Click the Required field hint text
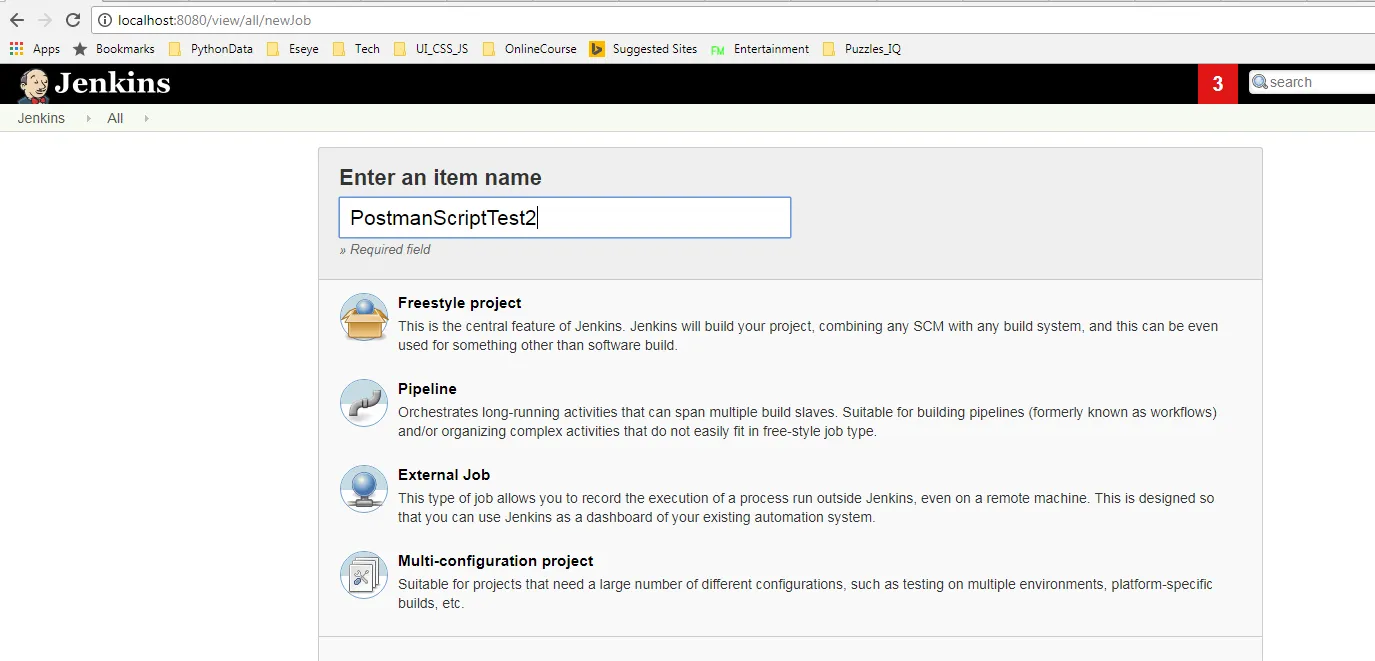 385,249
